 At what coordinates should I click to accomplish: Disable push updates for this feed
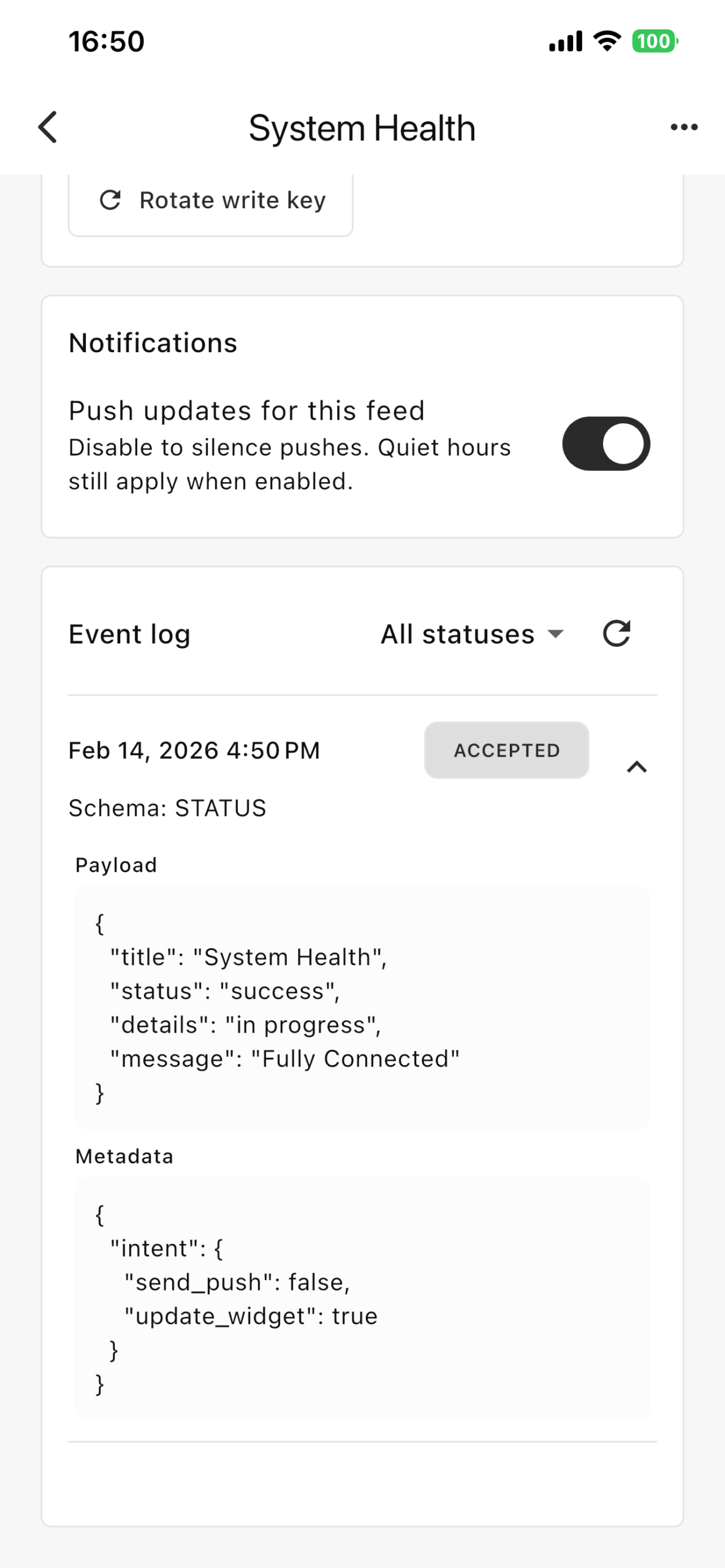coord(605,444)
